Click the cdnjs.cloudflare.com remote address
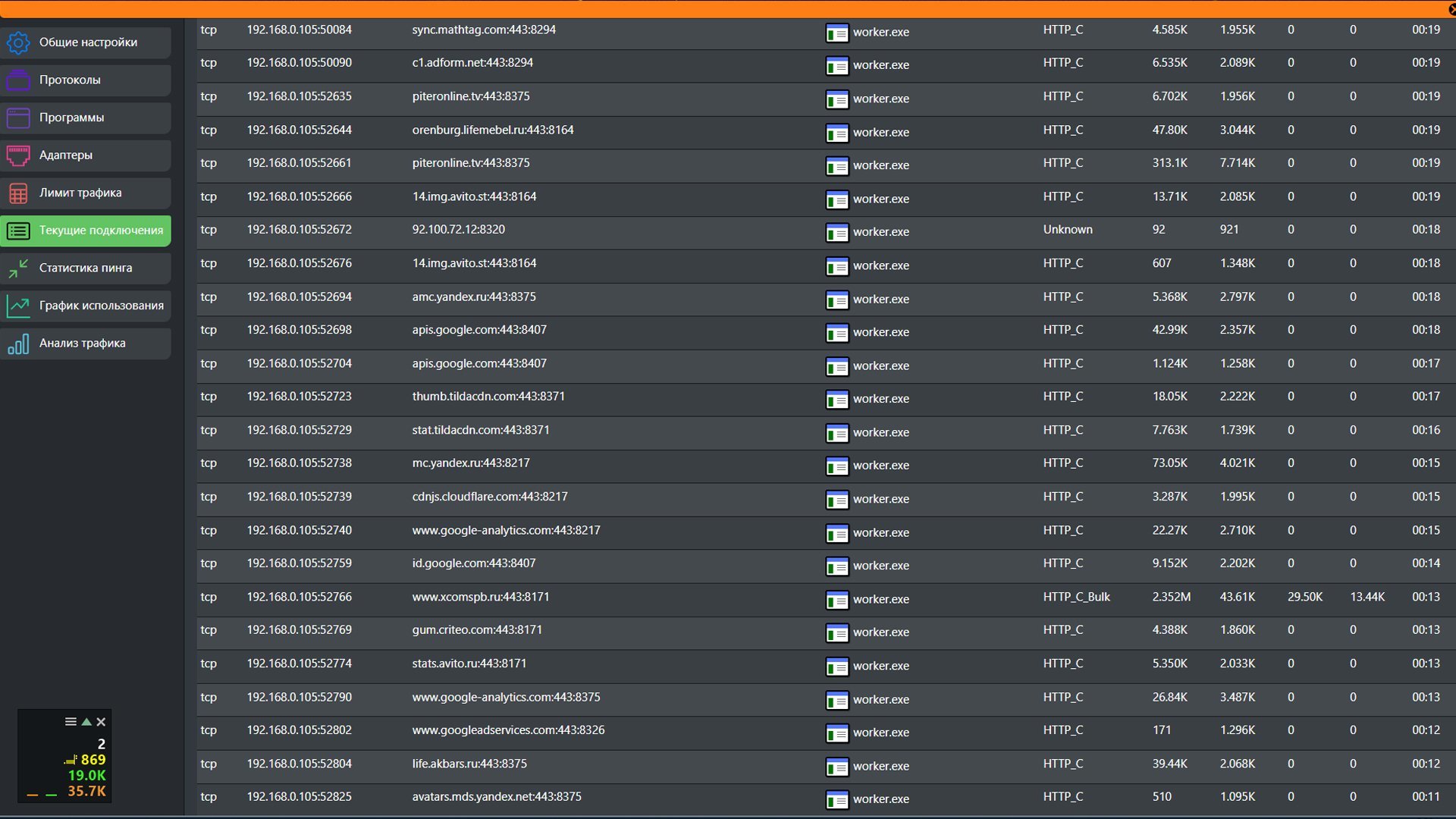This screenshot has width=1456, height=819. [x=489, y=497]
